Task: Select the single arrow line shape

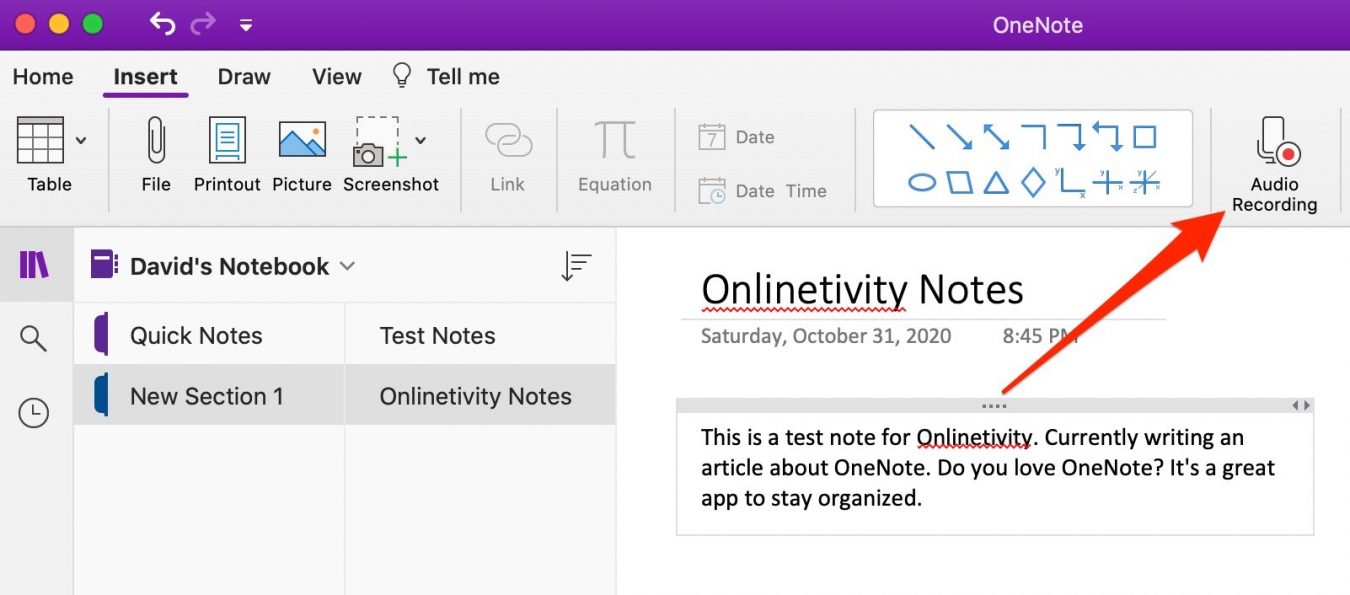Action: coord(958,137)
